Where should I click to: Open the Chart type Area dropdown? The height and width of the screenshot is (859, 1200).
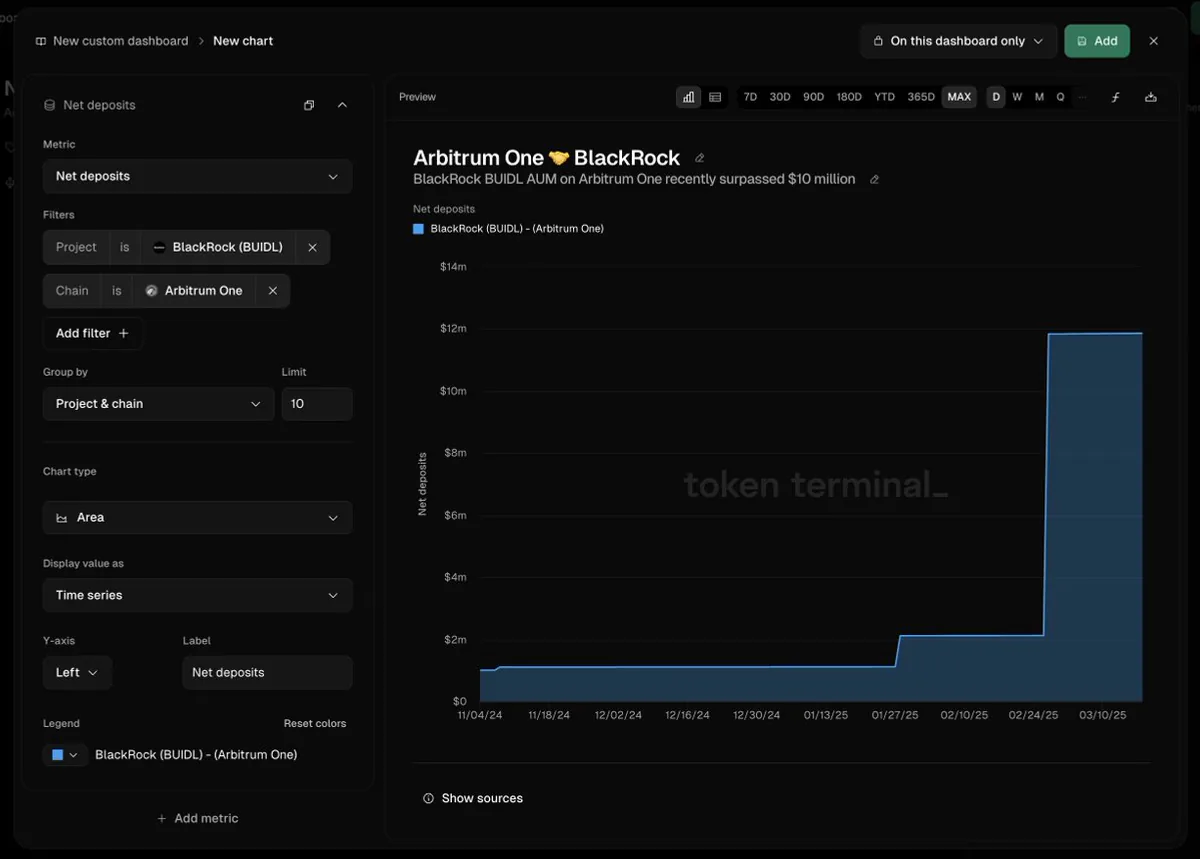coord(197,517)
